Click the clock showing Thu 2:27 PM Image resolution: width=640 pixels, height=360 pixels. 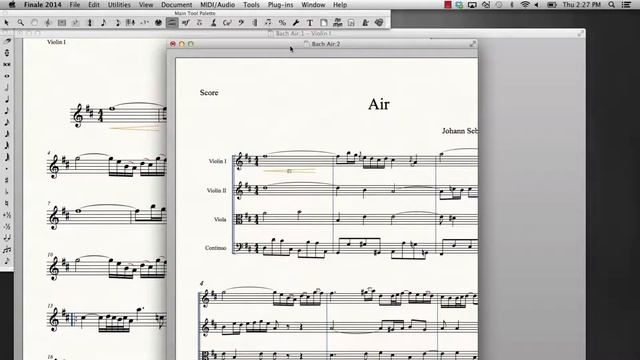[x=582, y=5]
